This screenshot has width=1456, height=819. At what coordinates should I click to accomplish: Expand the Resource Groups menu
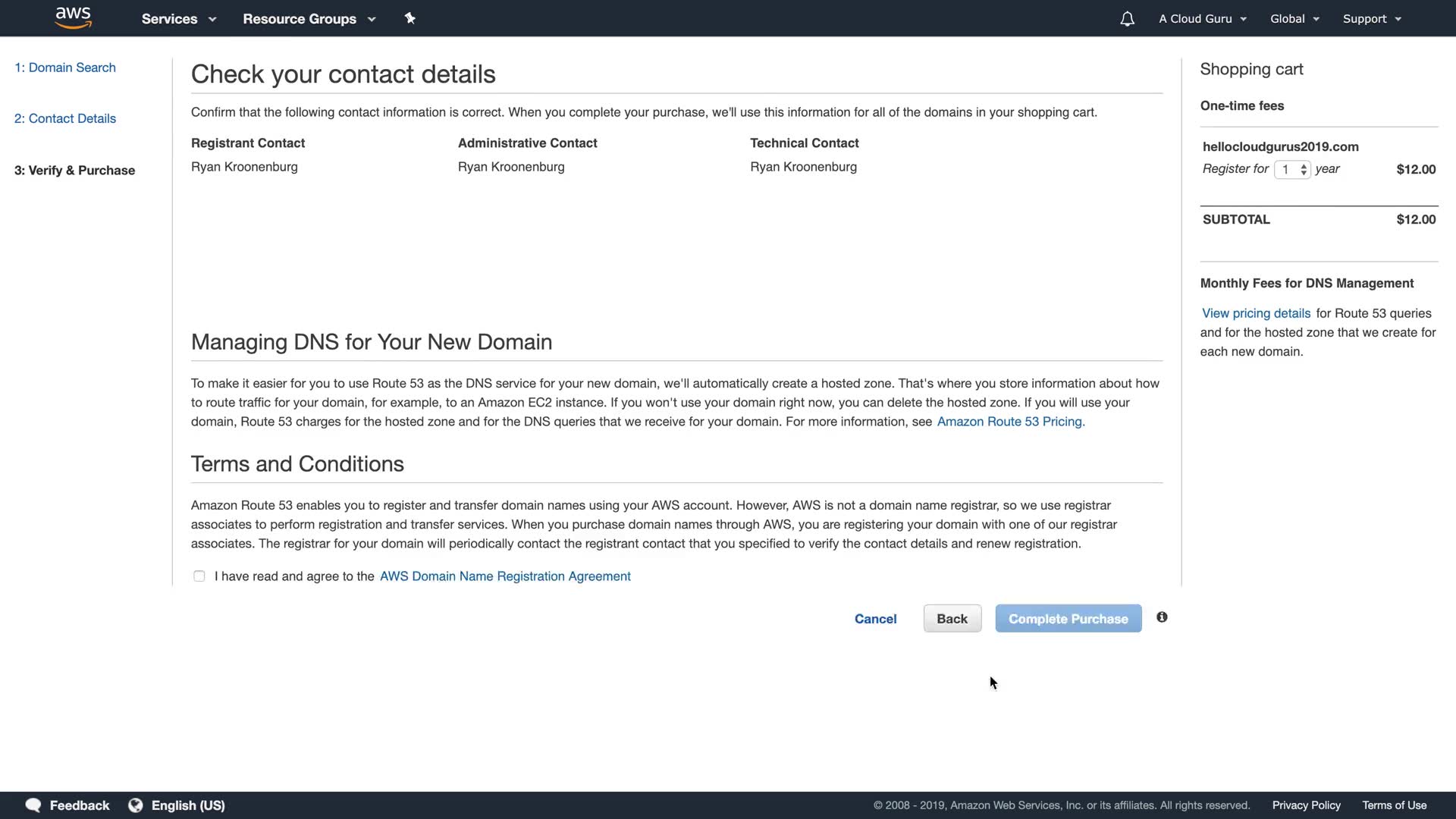click(309, 19)
